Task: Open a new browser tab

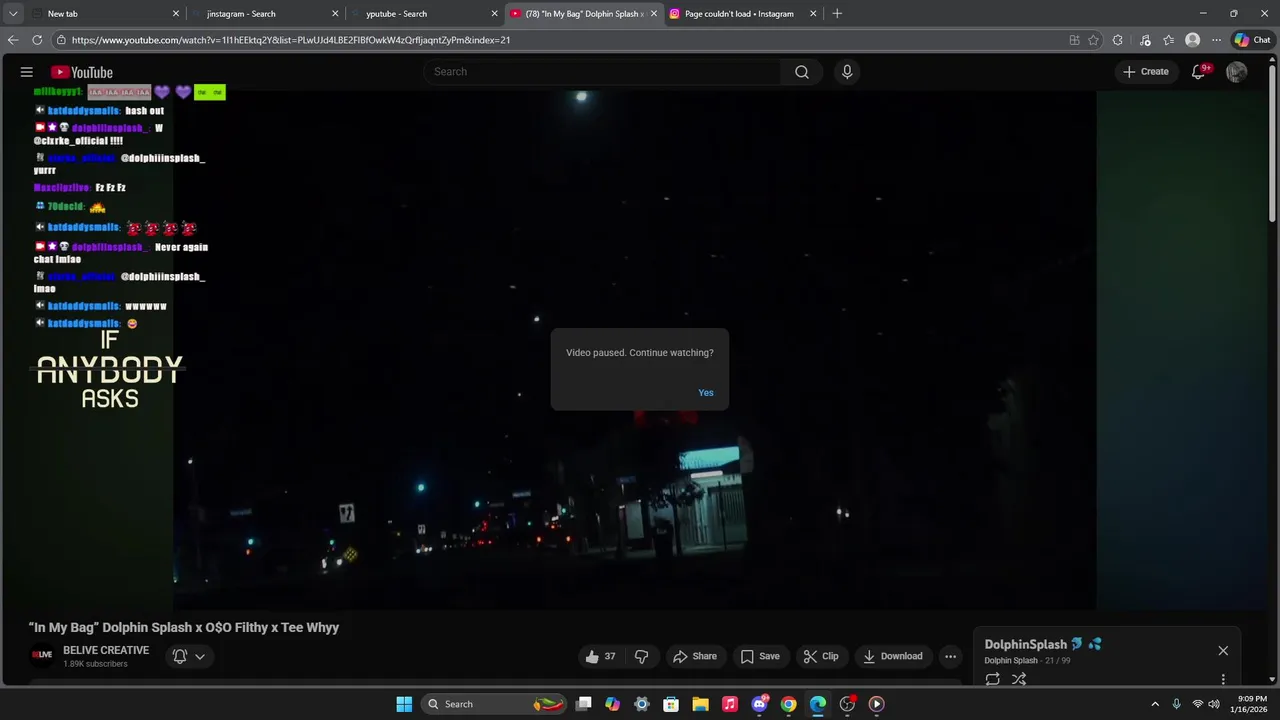Action: [837, 14]
